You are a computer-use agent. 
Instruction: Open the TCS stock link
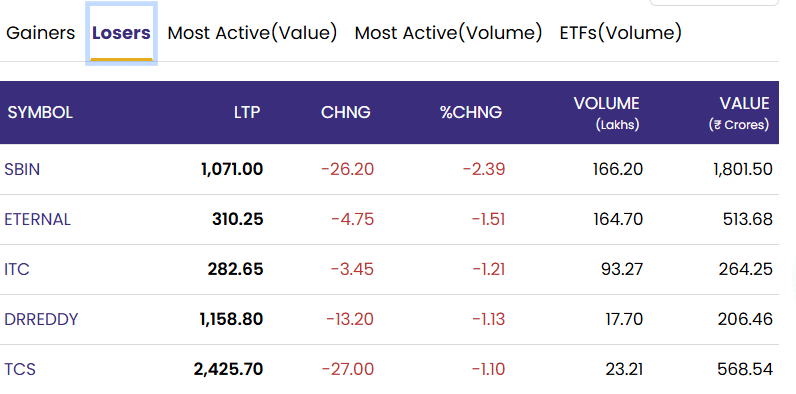pyautogui.click(x=20, y=369)
